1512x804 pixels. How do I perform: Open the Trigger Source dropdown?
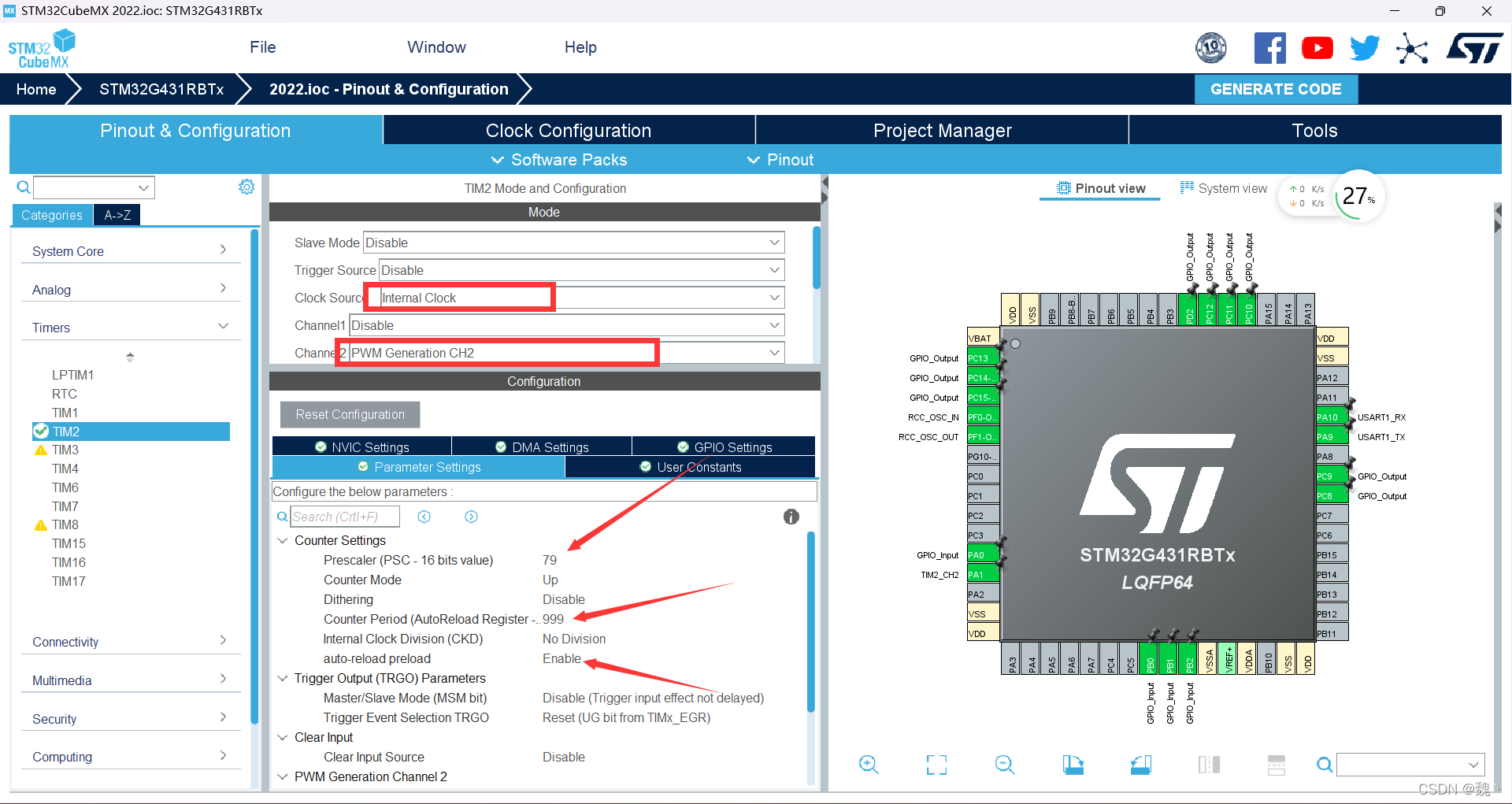click(x=582, y=270)
